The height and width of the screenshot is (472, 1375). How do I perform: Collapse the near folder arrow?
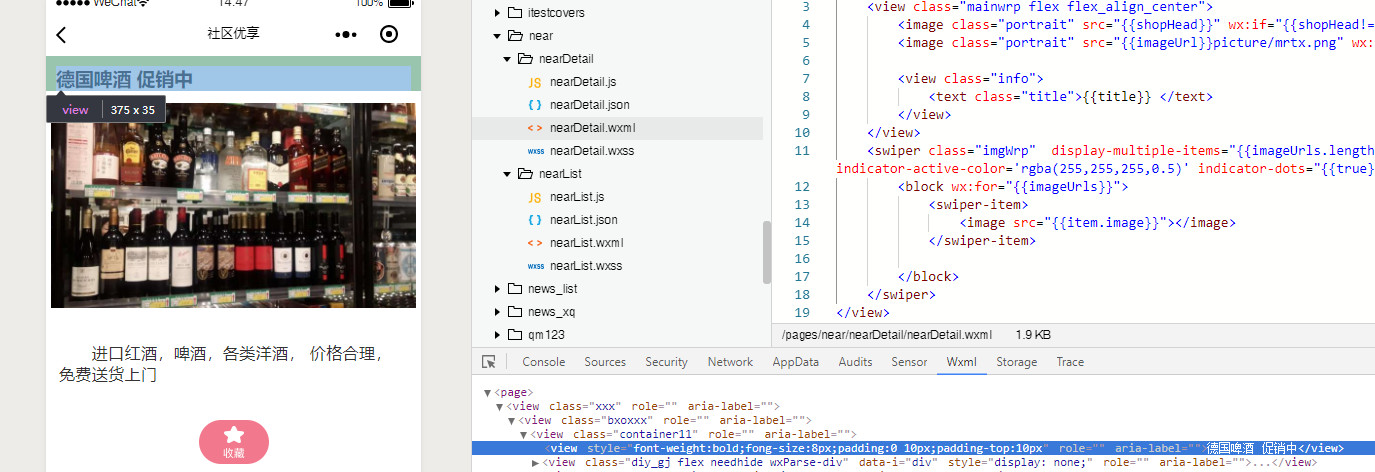point(497,36)
